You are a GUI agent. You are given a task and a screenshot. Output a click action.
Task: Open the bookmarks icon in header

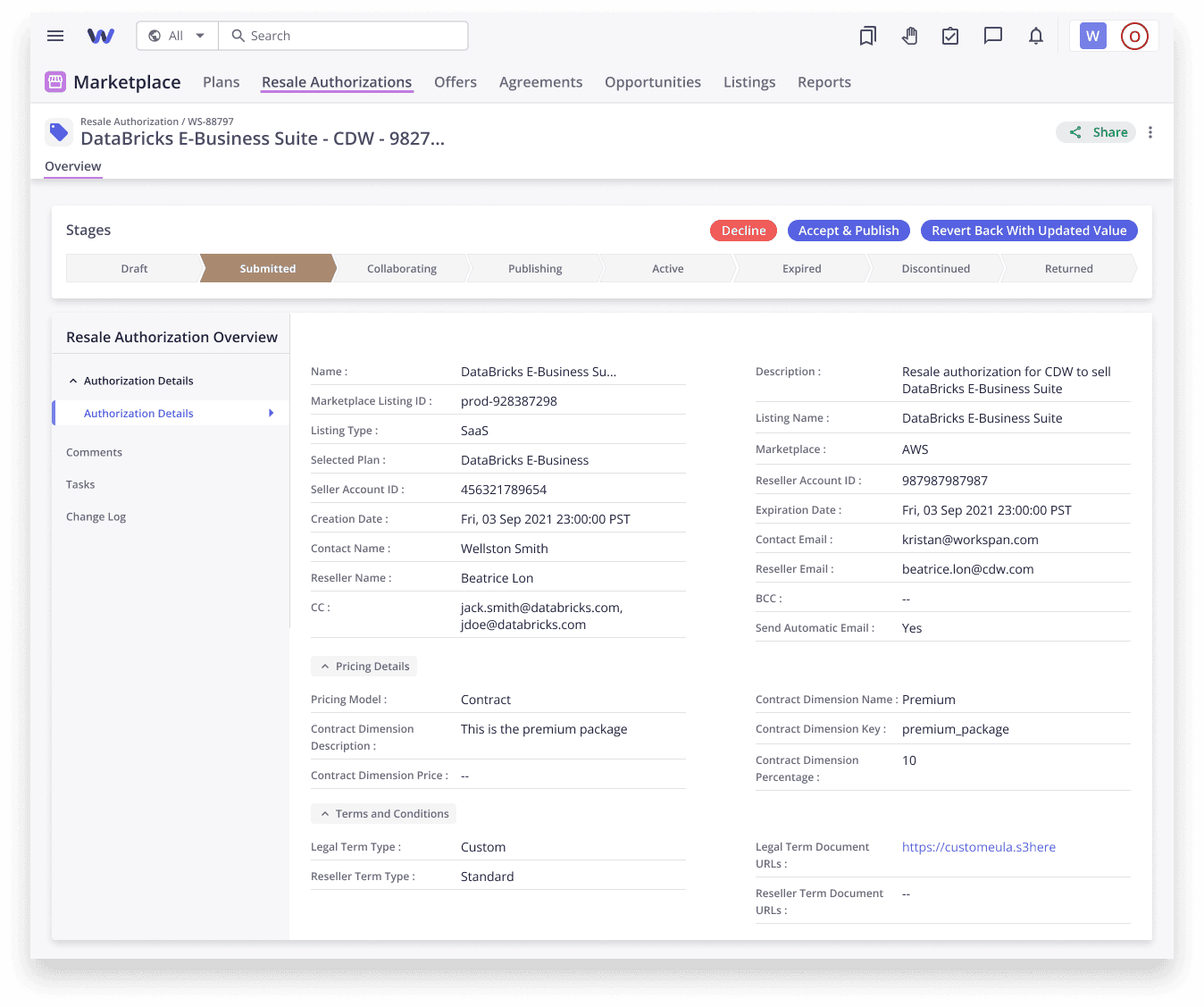(867, 36)
